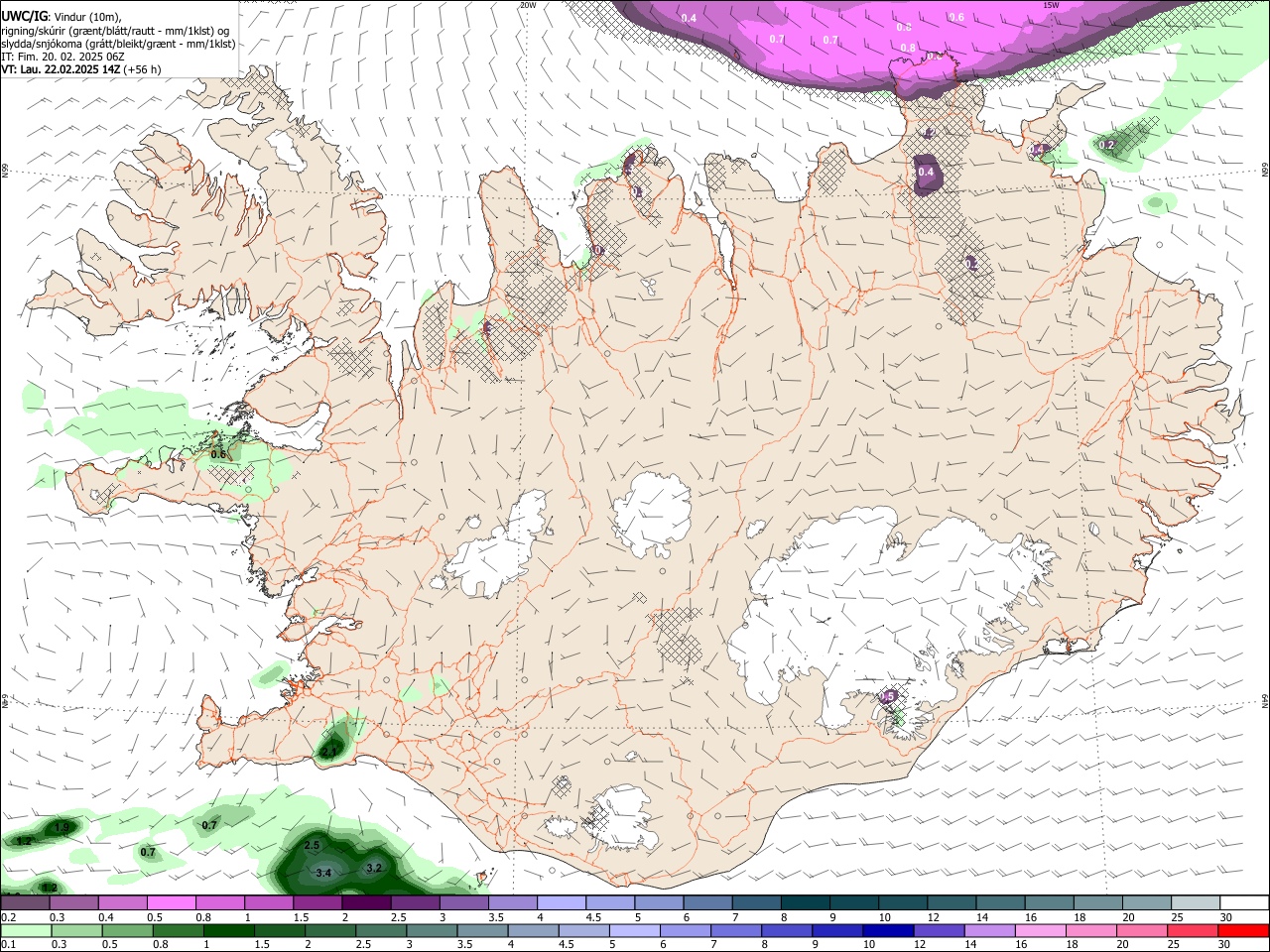
Task: Click the "(+56 h)" forecast offset text
Action: click(x=142, y=69)
